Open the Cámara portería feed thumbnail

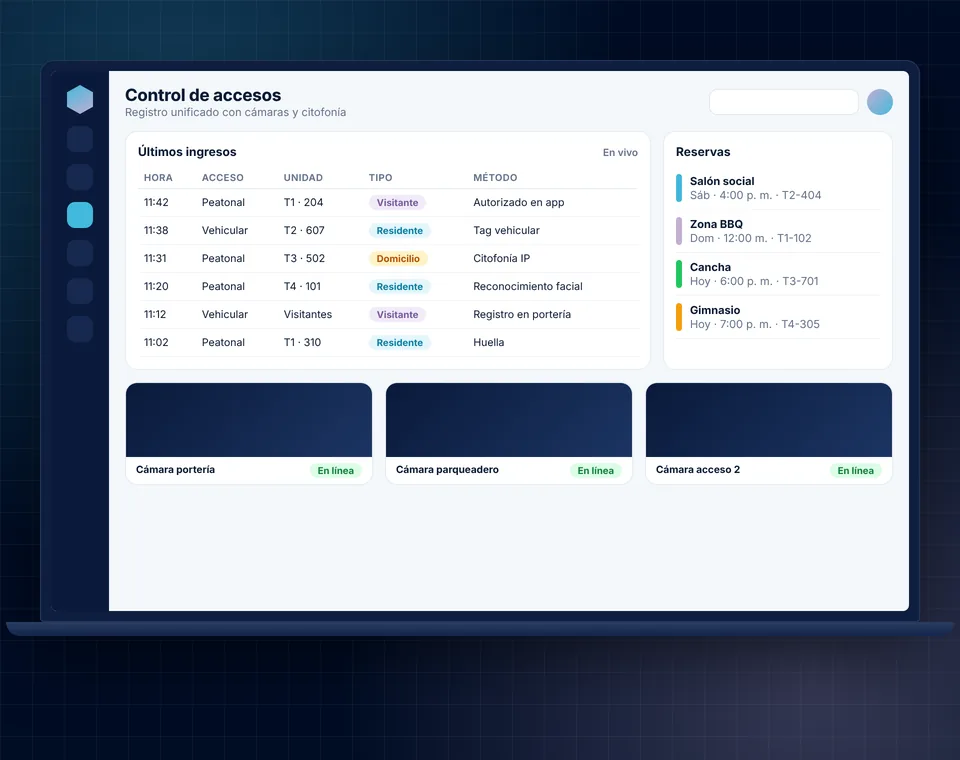tap(249, 420)
